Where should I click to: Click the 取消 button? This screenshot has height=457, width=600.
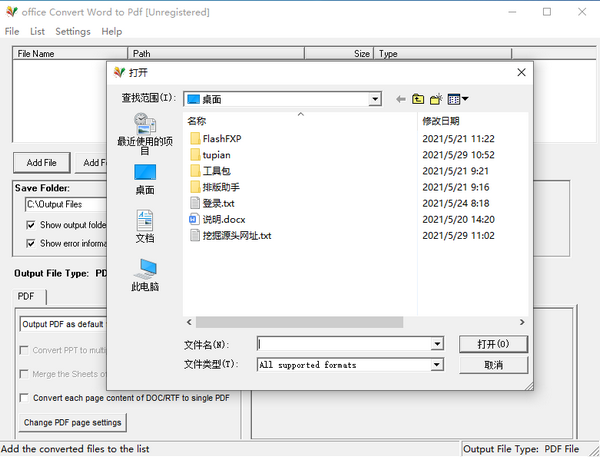click(x=493, y=365)
